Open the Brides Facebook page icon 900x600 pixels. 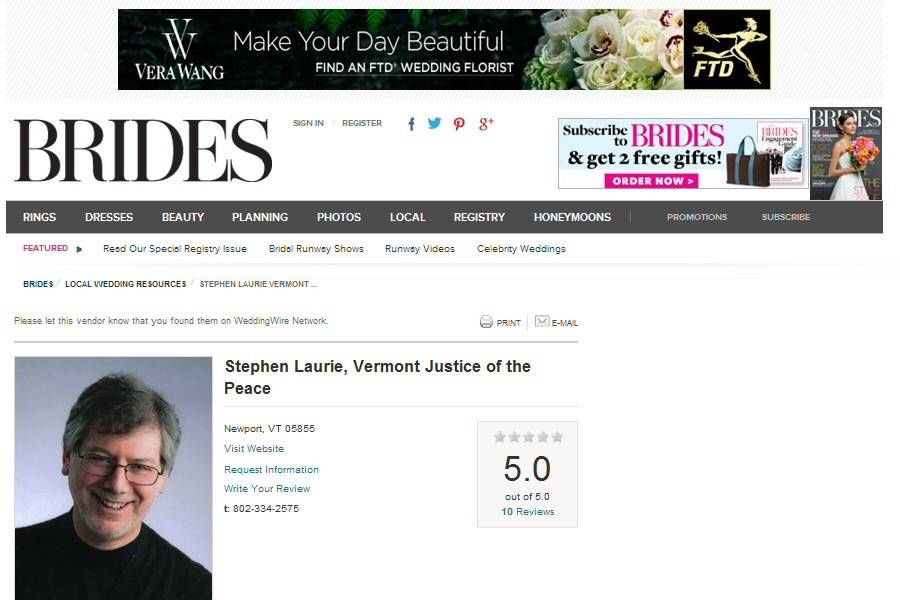(x=412, y=124)
